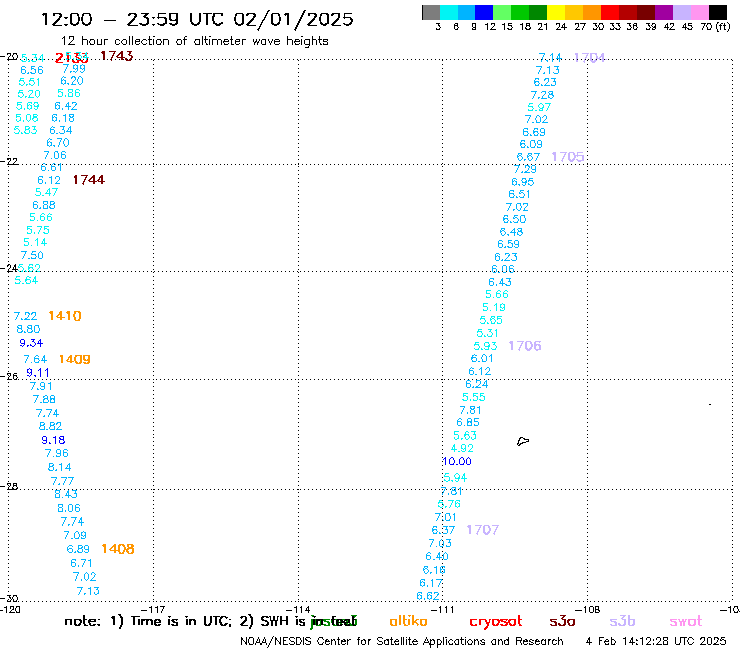Select the '8.43' wave height value
The image size is (740, 650).
[66, 494]
